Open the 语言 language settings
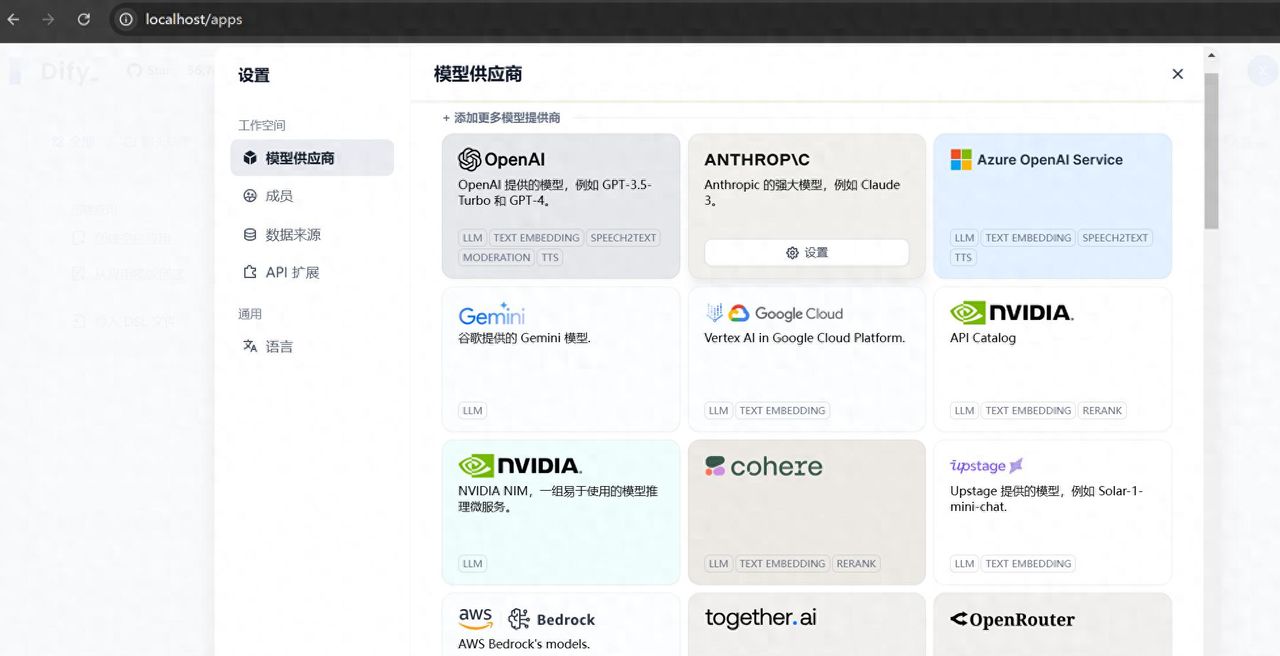 tap(279, 347)
